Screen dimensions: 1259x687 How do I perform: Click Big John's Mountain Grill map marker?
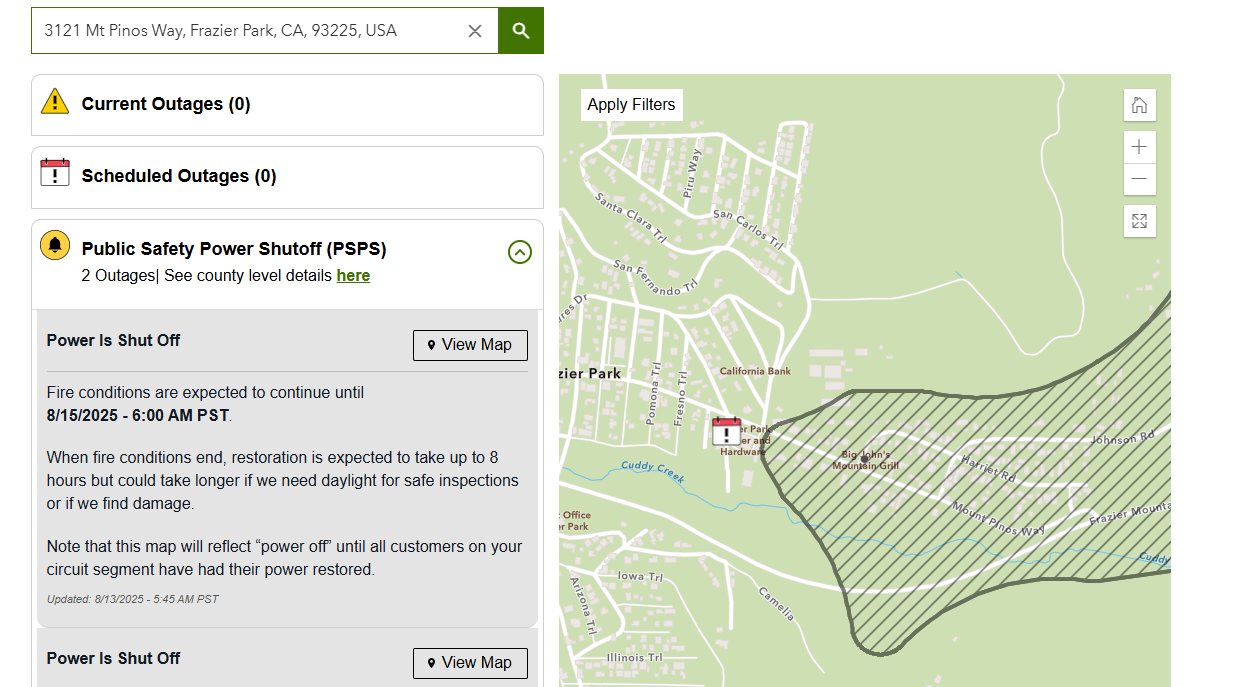tap(865, 458)
